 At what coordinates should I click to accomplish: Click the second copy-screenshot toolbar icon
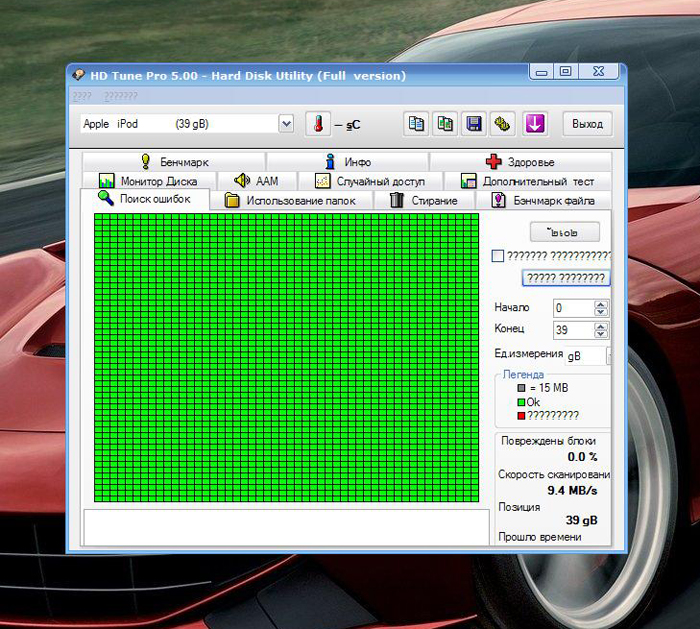click(445, 124)
